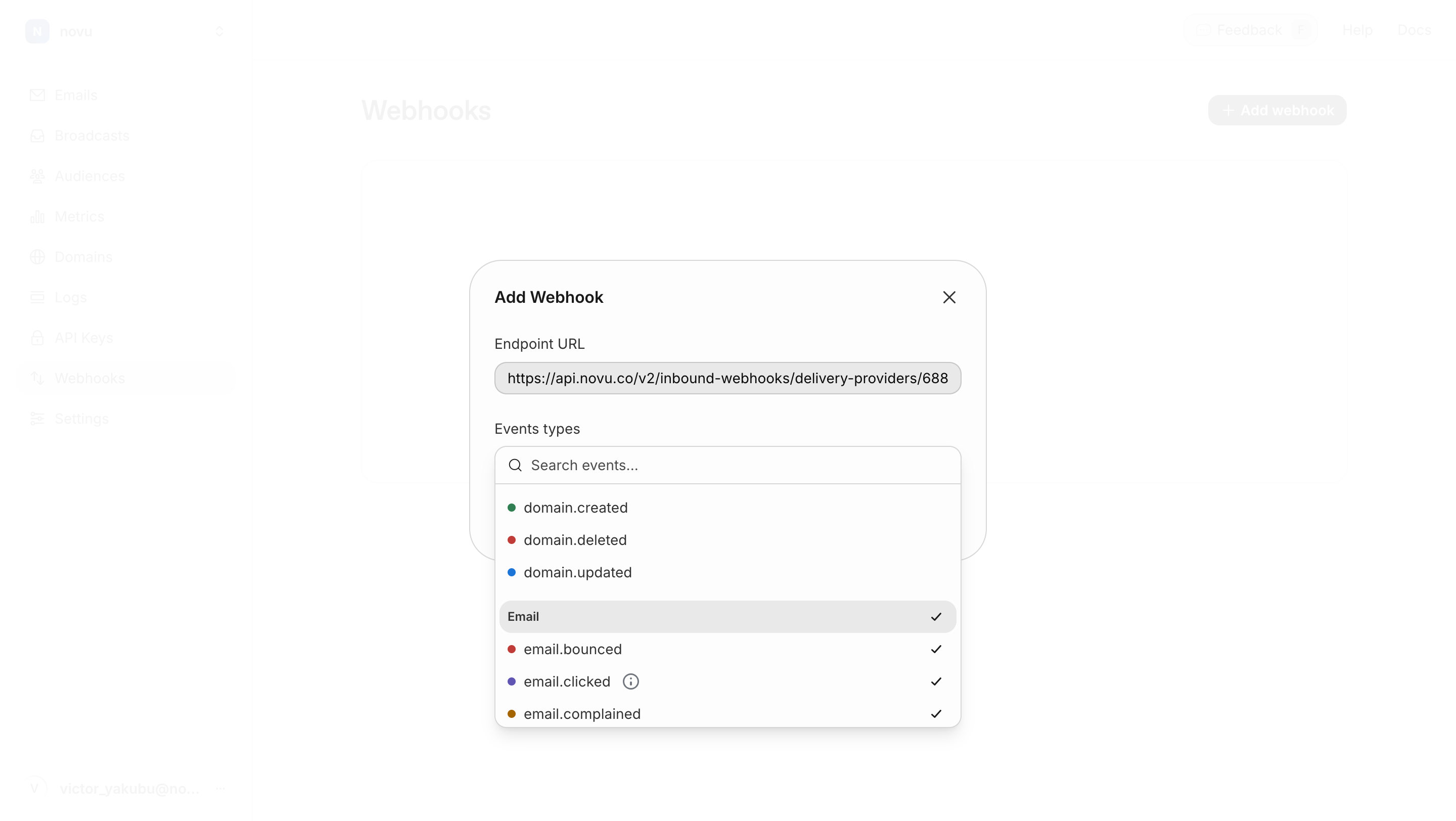Open the Docs page
Screen dimensions: 1456x821
[1416, 30]
